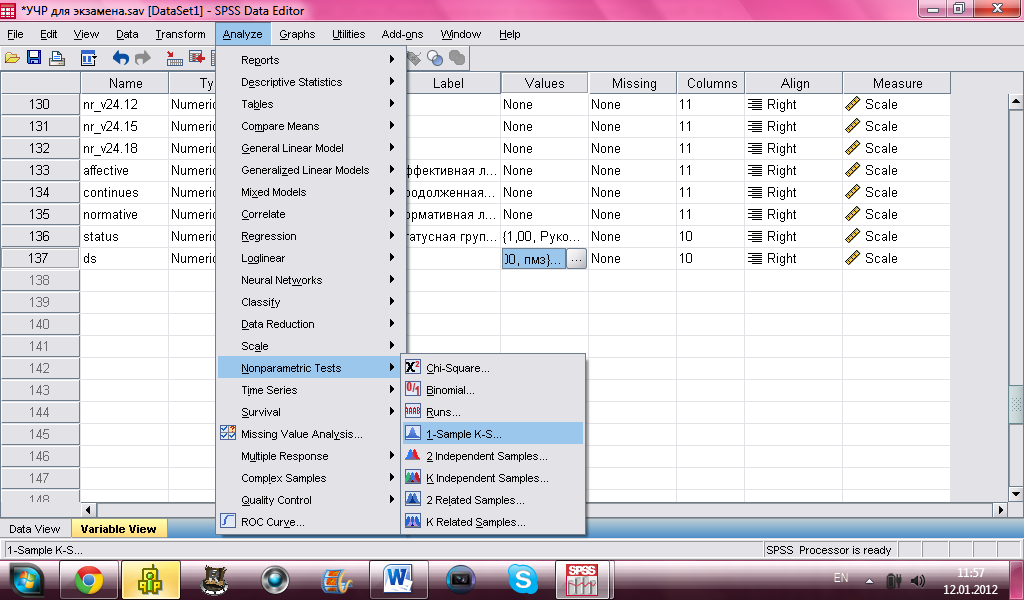Viewport: 1024px width, 600px height.
Task: Open Microsoft Word from the taskbar
Action: click(398, 579)
